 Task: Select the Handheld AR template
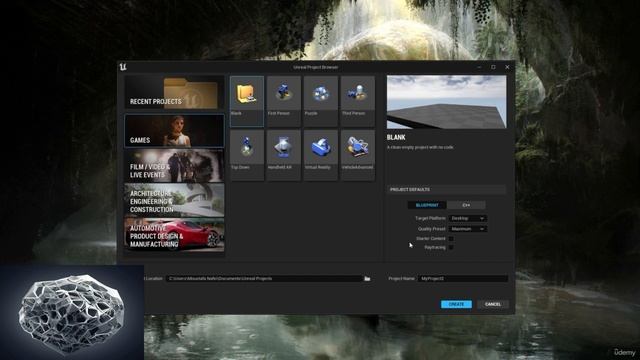(x=284, y=155)
